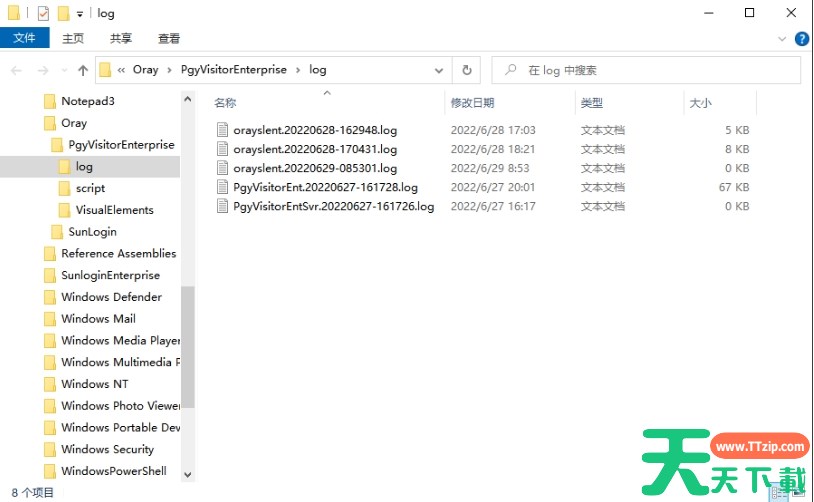Expand the breadcrumb chevron after Oray
The width and height of the screenshot is (814, 502).
(x=169, y=70)
